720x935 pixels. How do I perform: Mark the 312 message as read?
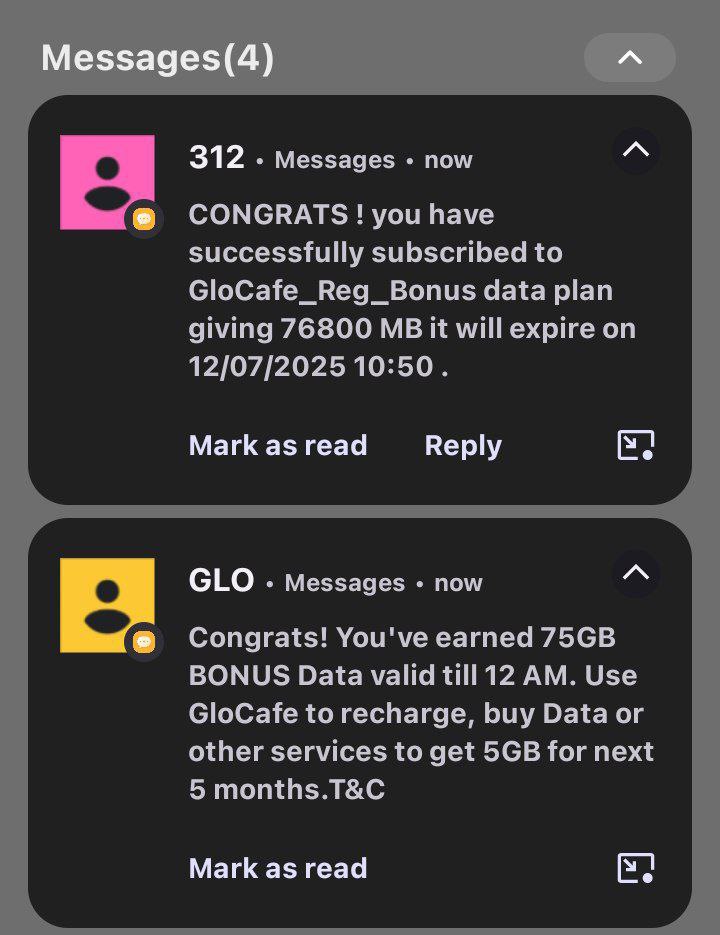tap(278, 445)
